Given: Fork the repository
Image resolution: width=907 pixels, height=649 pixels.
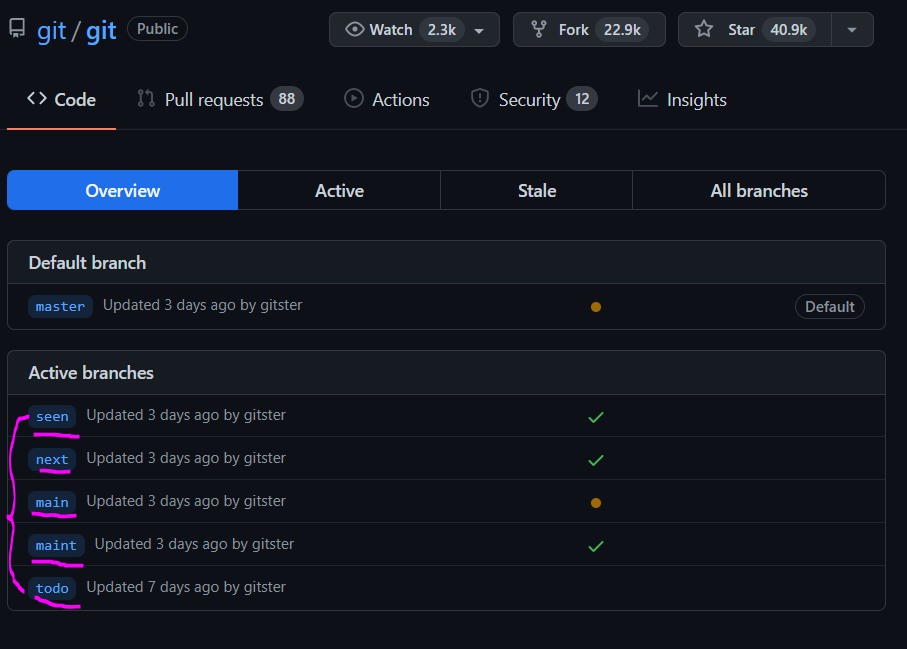Looking at the screenshot, I should click(x=589, y=30).
